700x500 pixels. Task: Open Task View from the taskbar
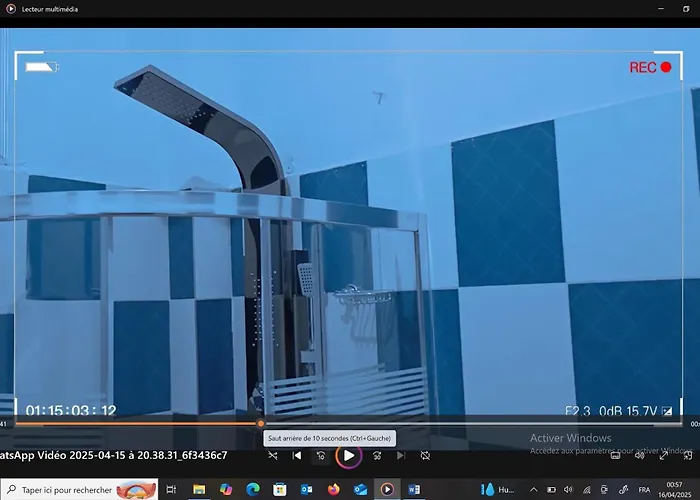tap(172, 490)
